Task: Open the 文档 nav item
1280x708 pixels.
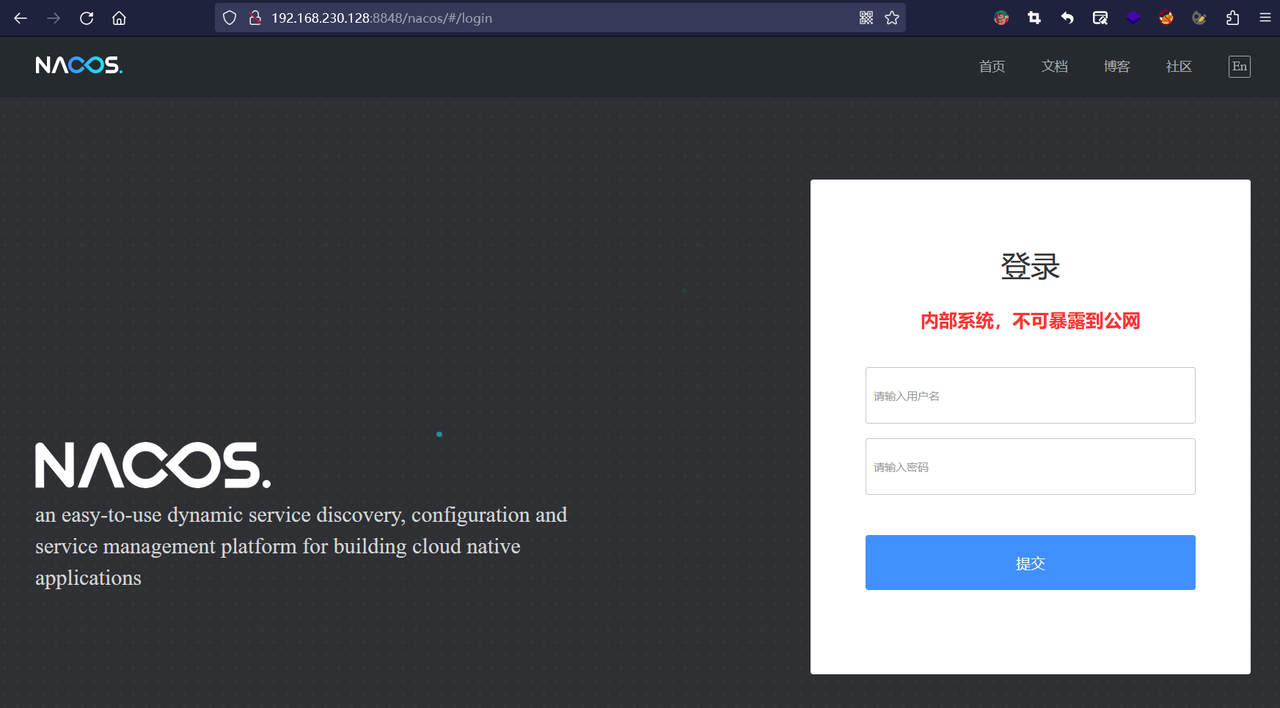Action: (x=1055, y=67)
